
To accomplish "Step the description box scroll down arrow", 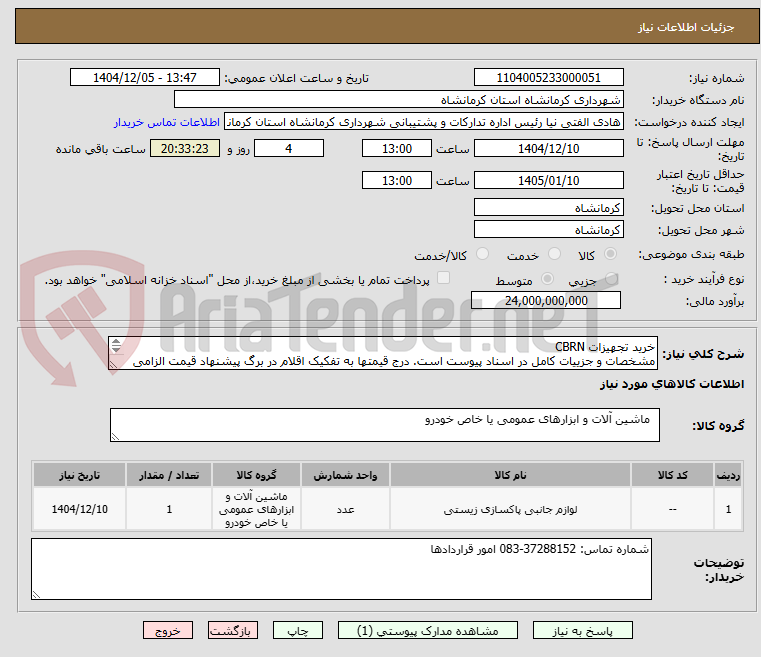I will tap(116, 349).
